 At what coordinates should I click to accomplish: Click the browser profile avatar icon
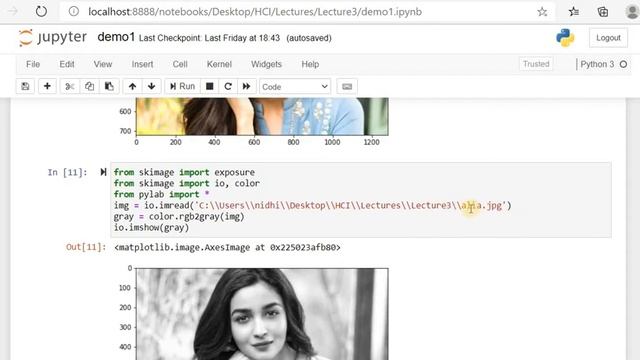coord(632,12)
